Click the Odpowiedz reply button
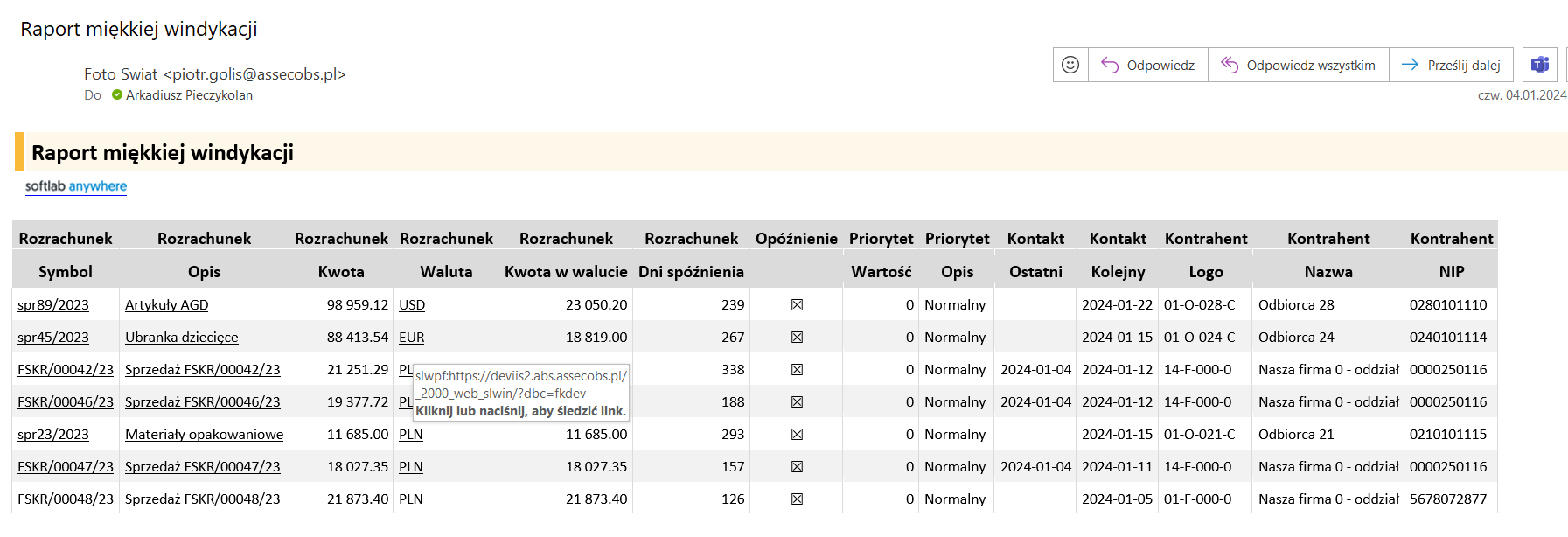The width and height of the screenshot is (1568, 537). click(x=1148, y=65)
